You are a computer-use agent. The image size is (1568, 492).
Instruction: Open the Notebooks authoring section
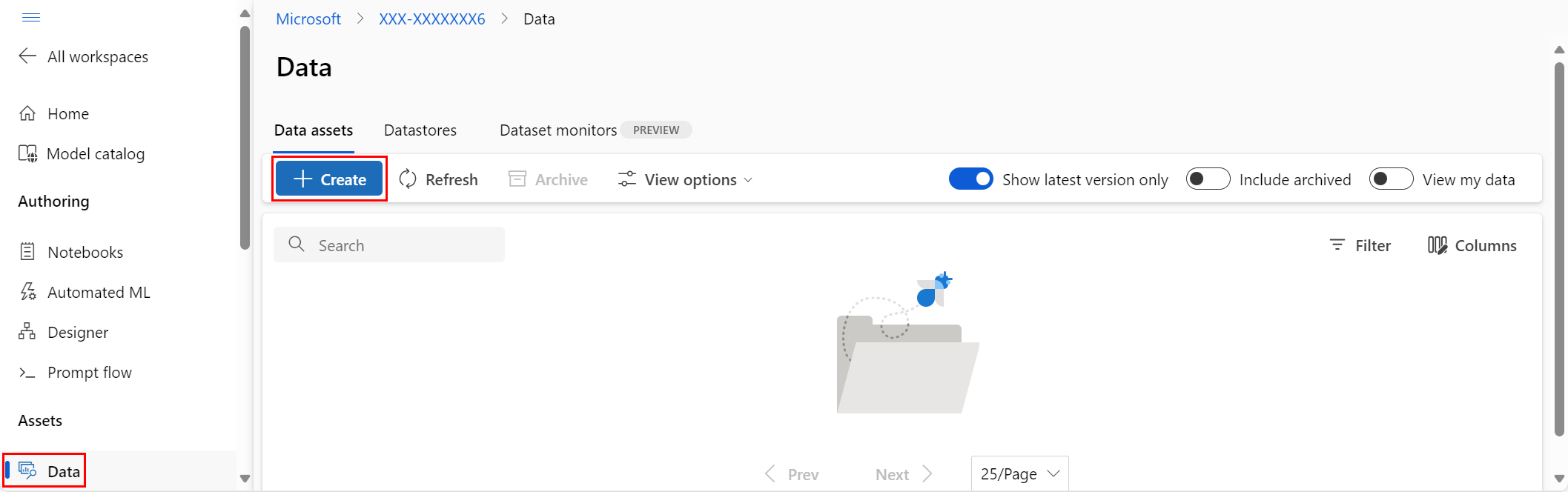click(85, 251)
